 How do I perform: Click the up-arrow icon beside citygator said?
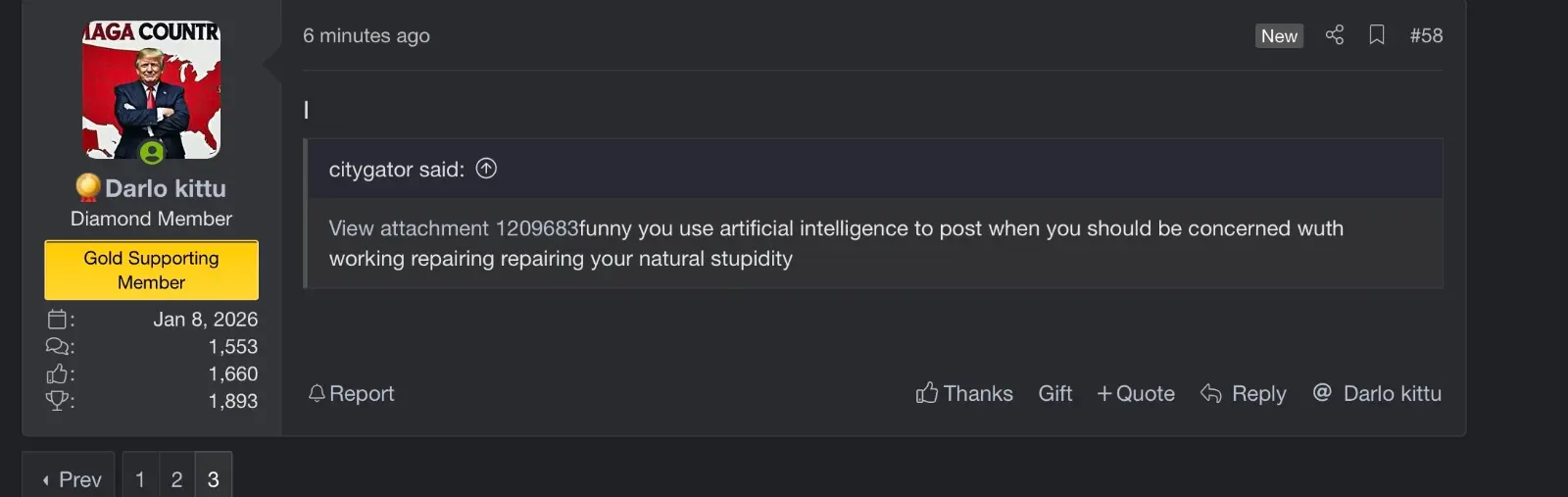(486, 169)
